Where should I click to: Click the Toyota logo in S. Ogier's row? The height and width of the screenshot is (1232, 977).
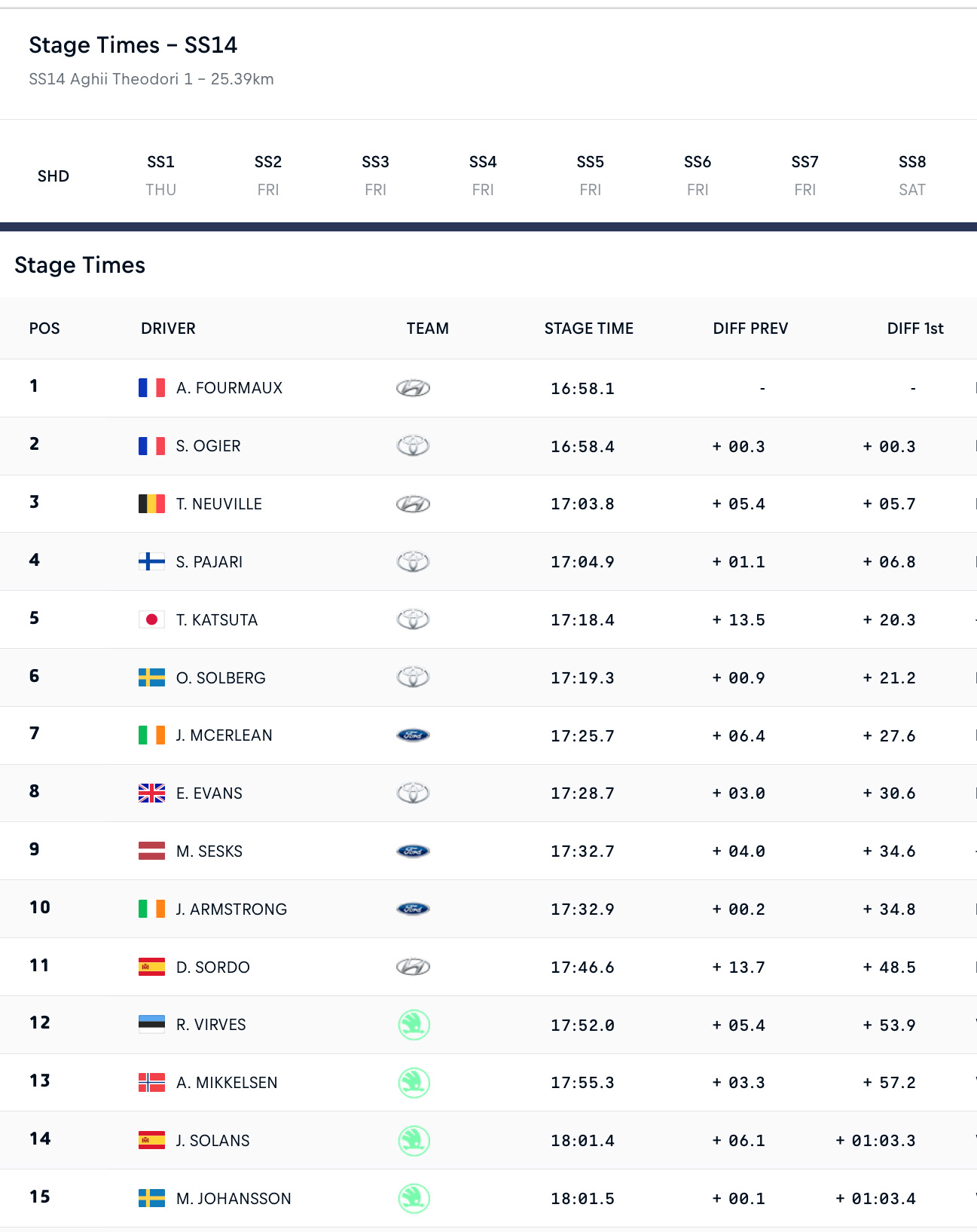[413, 446]
